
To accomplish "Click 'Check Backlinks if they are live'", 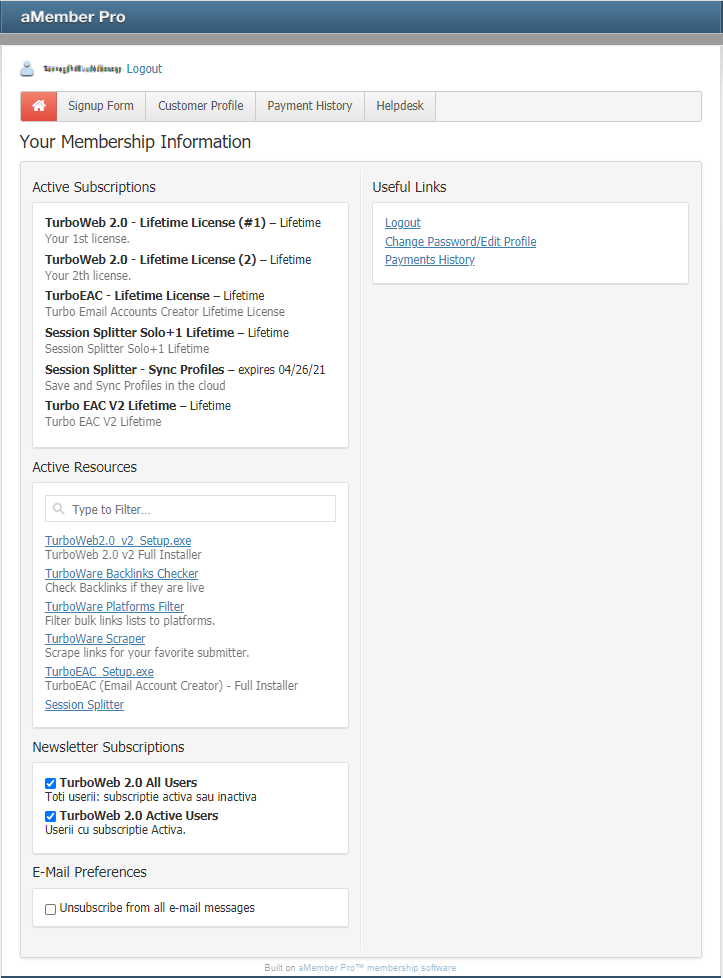I will point(125,588).
